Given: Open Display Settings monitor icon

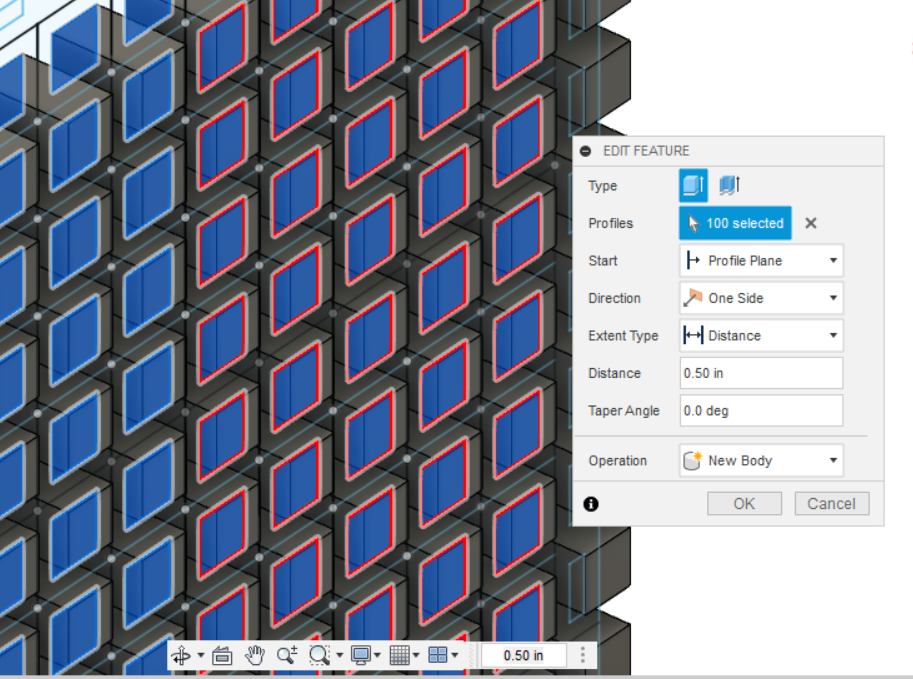Looking at the screenshot, I should coord(361,656).
